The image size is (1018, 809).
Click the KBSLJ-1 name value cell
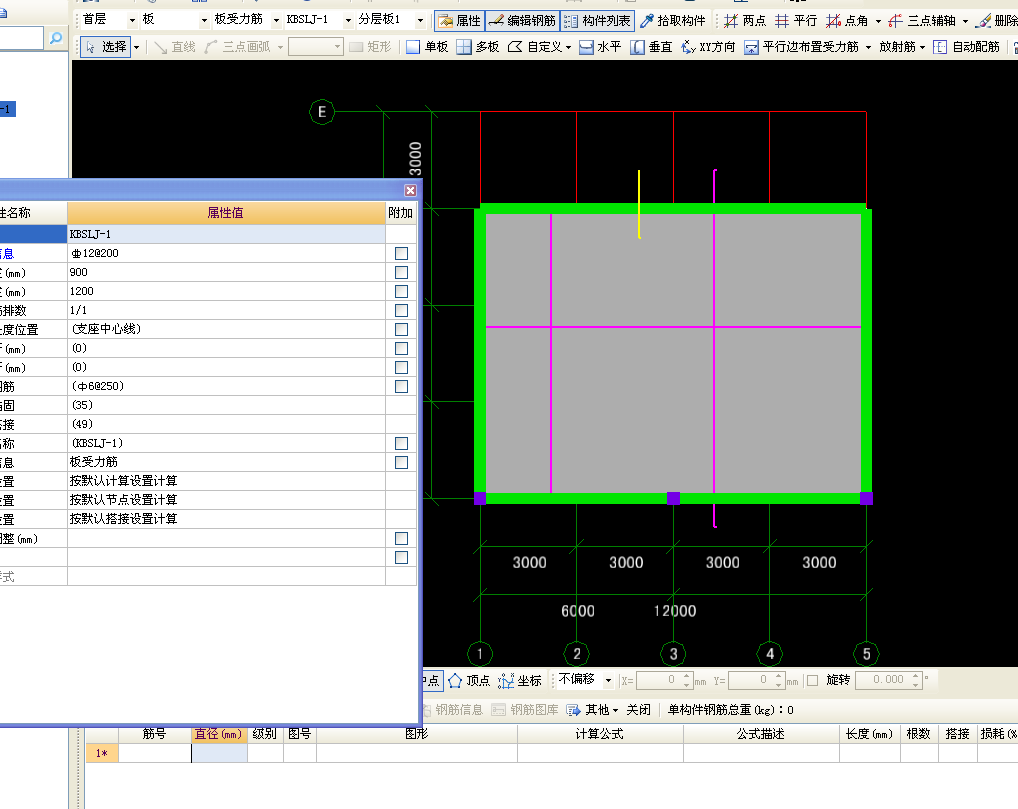(x=226, y=234)
